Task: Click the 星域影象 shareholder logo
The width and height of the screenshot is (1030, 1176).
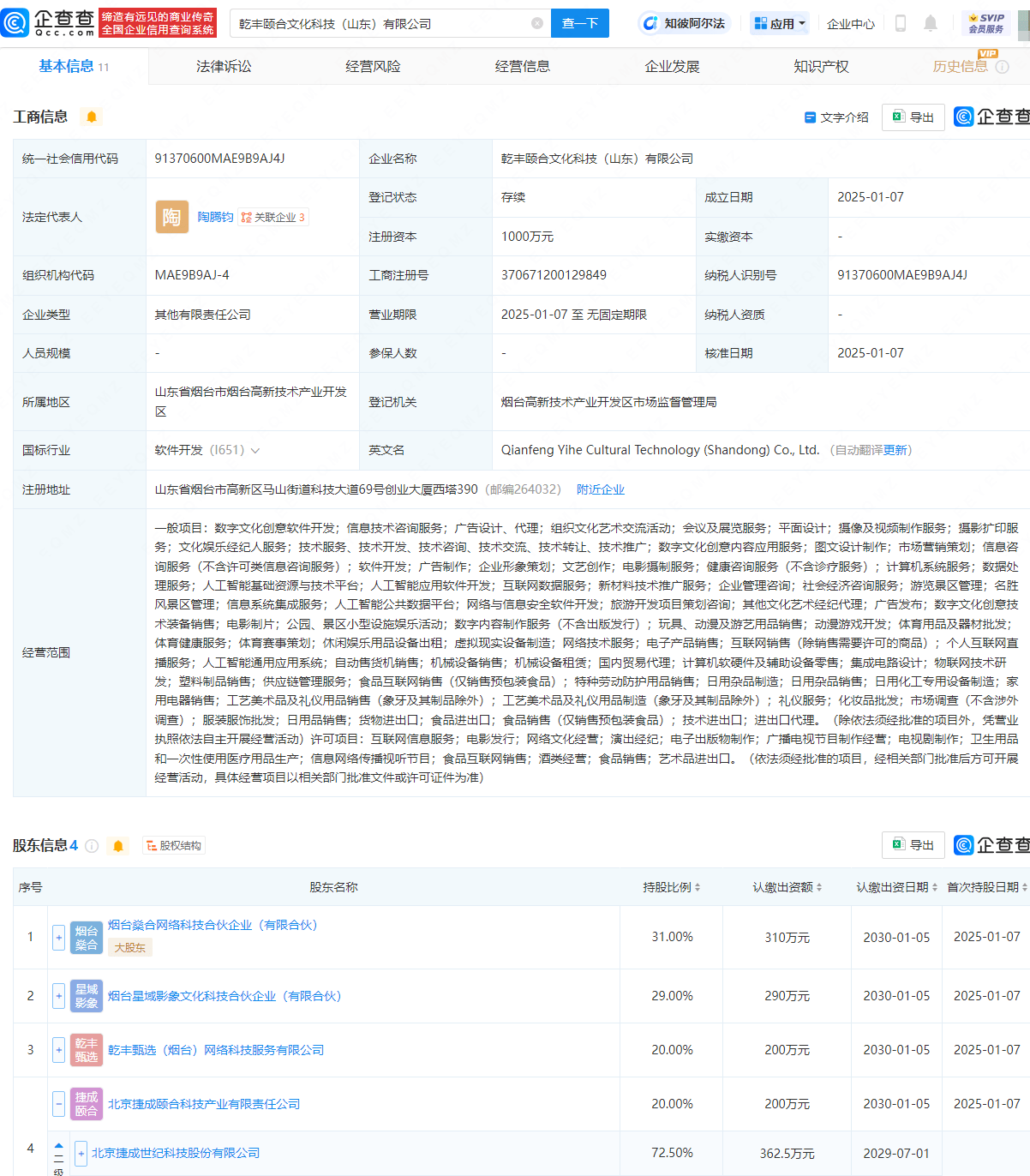Action: (x=87, y=996)
